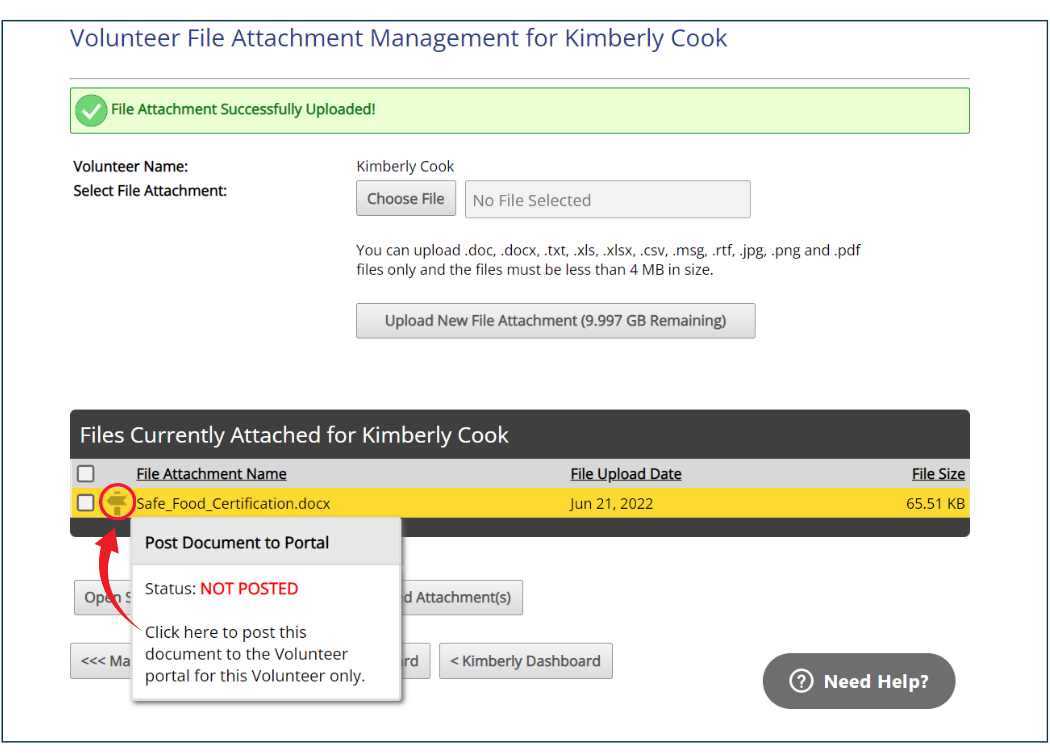Click the Choose File button
Screen dimensions: 1050x753
point(406,198)
